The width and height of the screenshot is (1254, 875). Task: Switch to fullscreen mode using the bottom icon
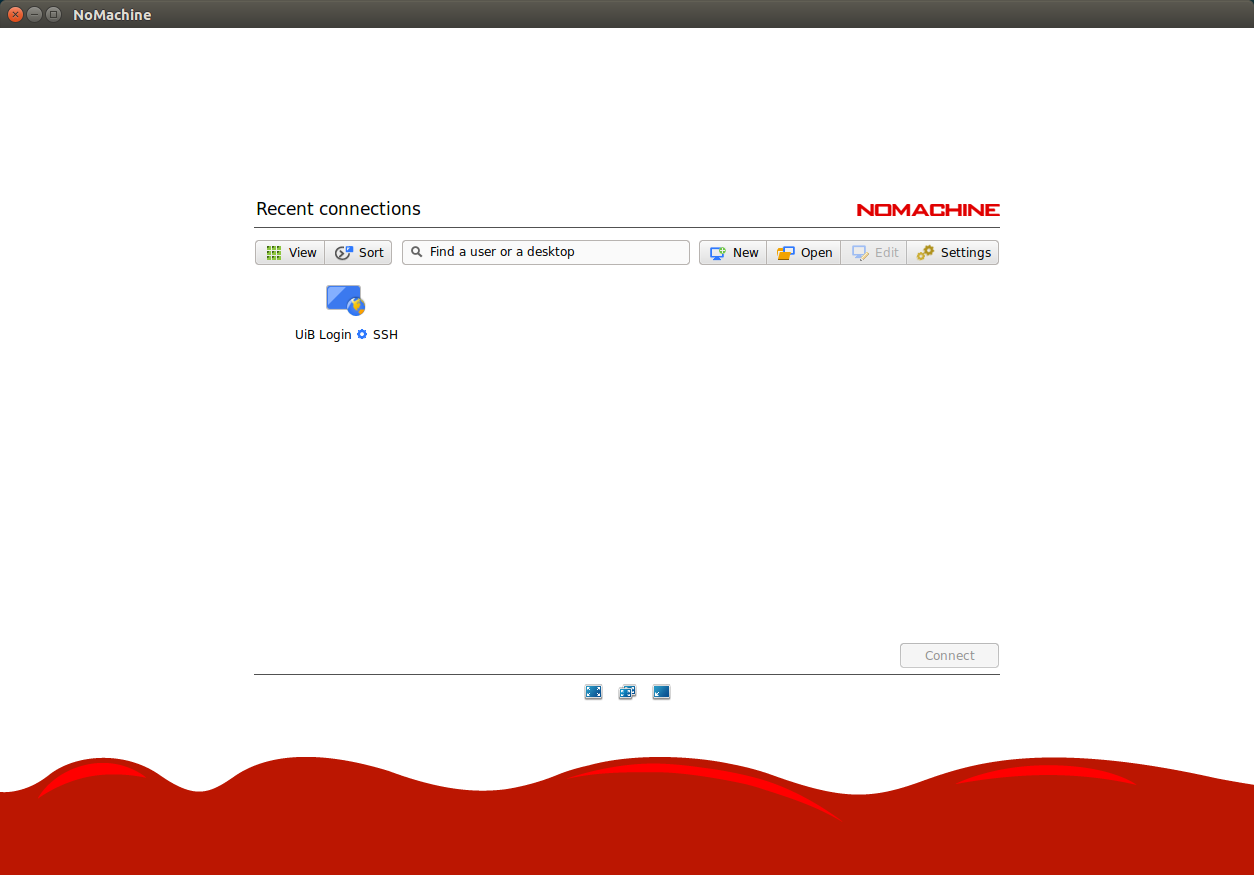593,692
